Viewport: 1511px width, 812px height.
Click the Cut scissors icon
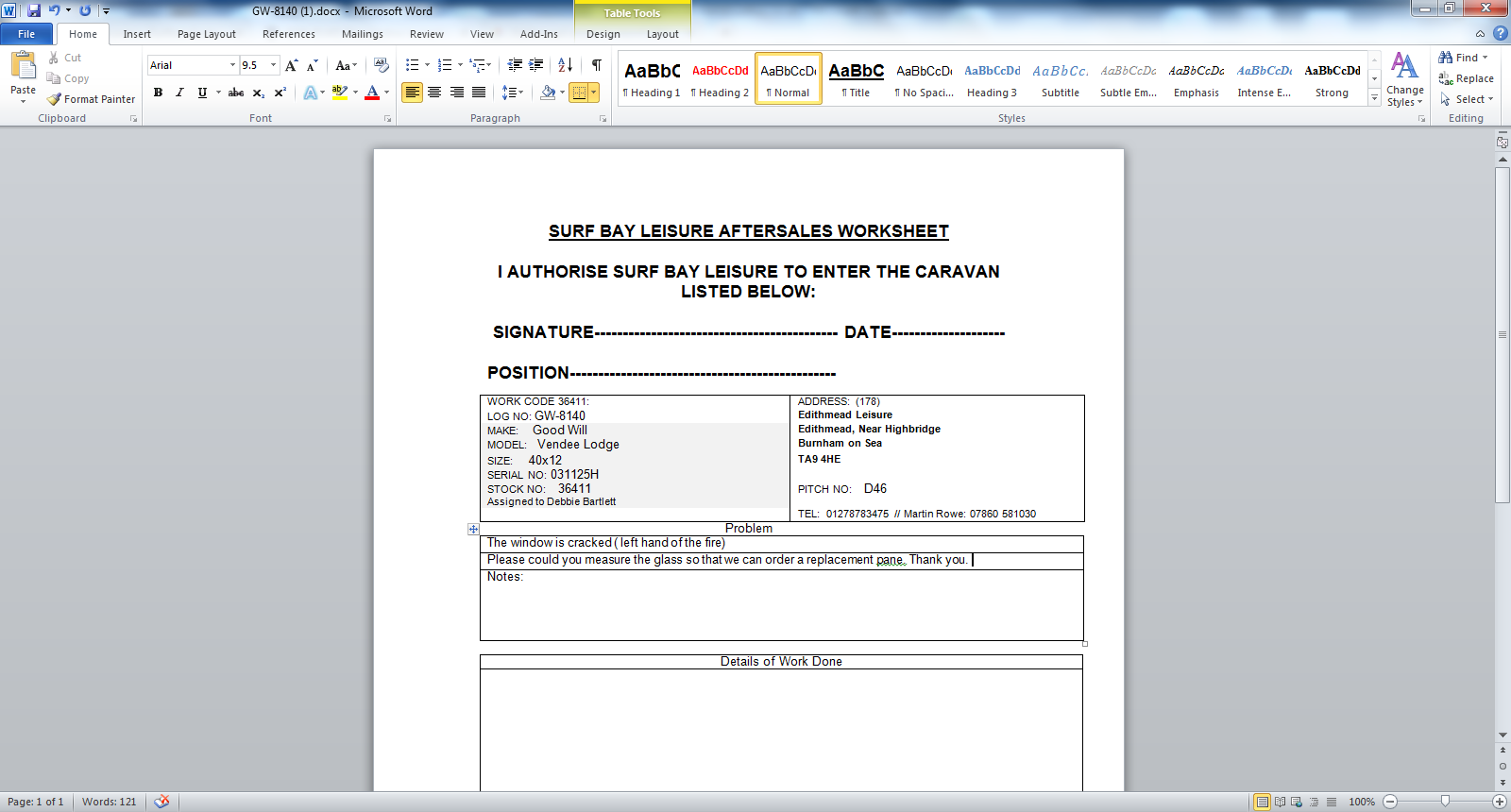54,58
